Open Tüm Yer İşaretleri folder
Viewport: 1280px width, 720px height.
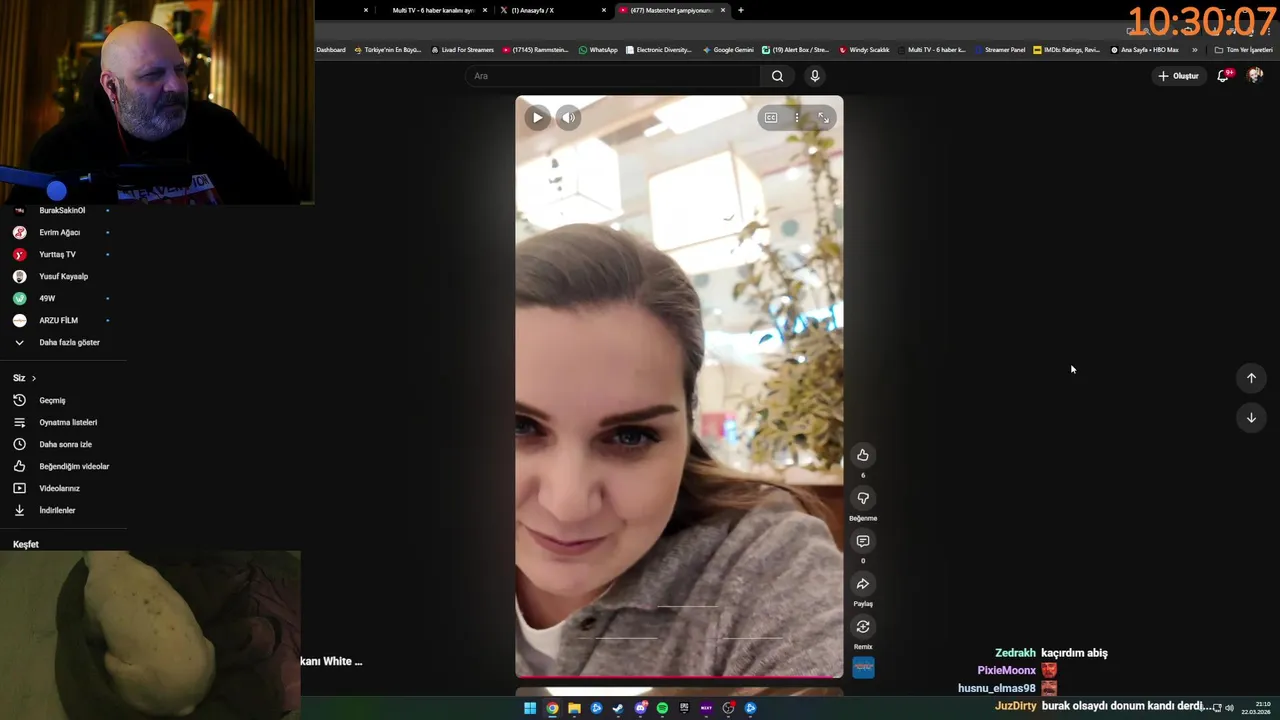[x=1243, y=50]
